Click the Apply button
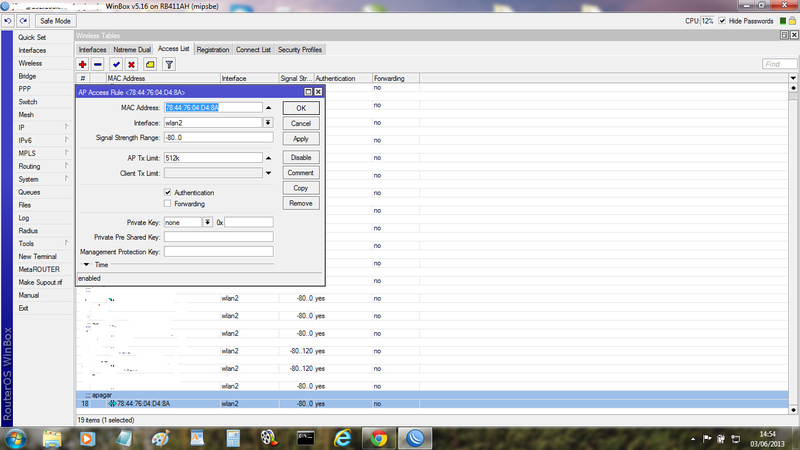The width and height of the screenshot is (800, 450). (x=301, y=139)
